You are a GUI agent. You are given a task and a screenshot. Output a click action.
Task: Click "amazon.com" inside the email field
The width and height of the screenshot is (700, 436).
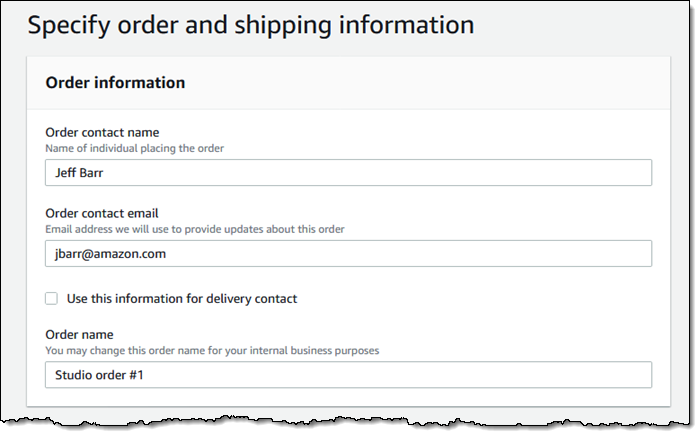(132, 254)
